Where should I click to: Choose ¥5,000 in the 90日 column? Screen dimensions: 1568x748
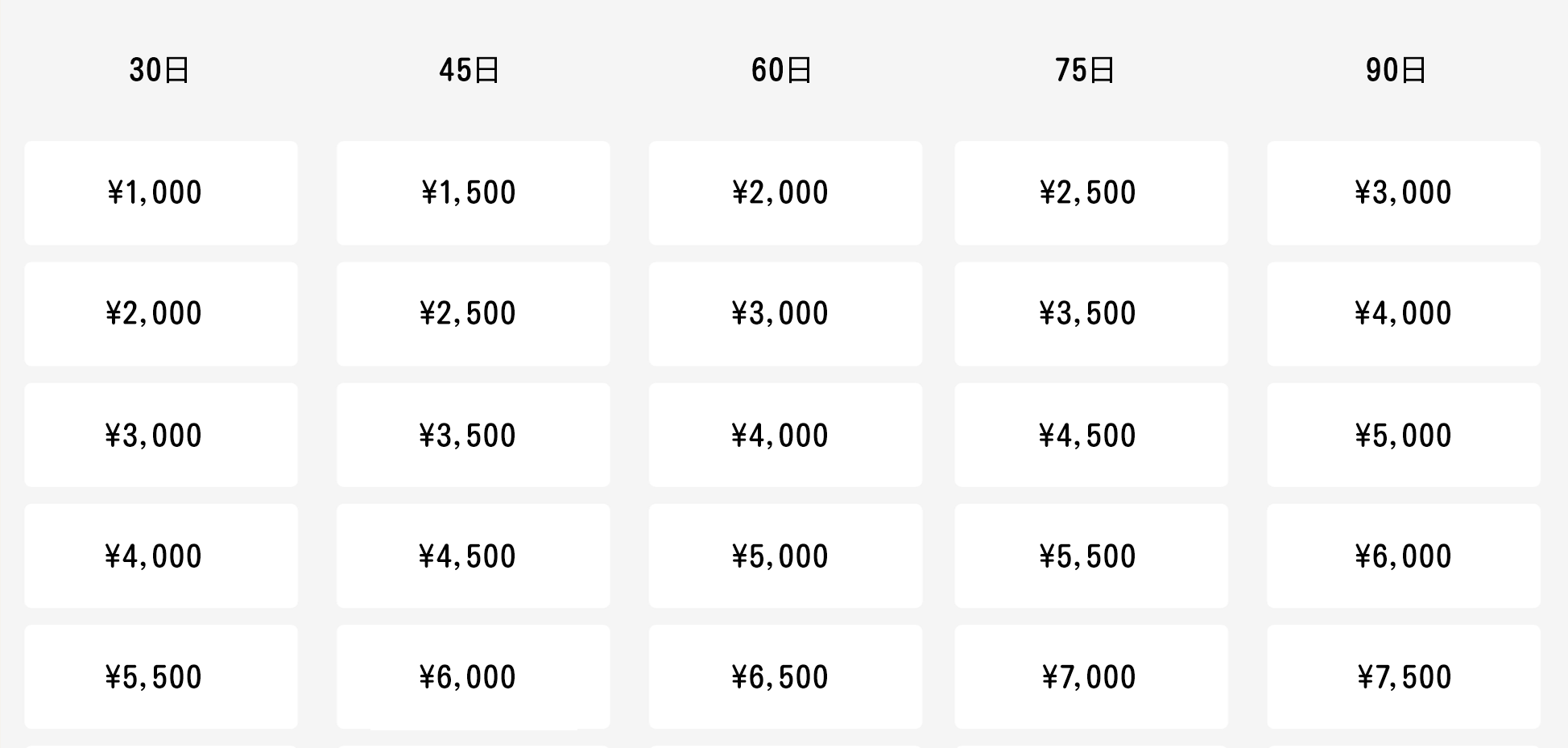point(1404,435)
